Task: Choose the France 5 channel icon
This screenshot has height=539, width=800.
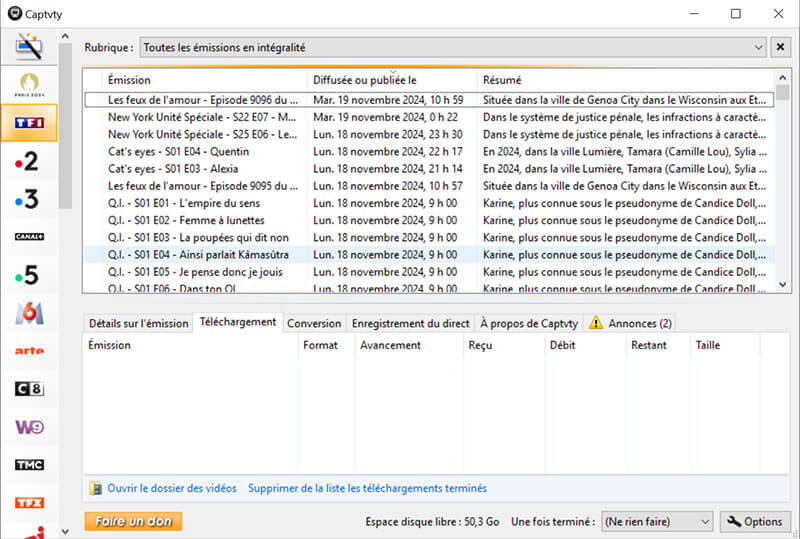Action: [29, 275]
